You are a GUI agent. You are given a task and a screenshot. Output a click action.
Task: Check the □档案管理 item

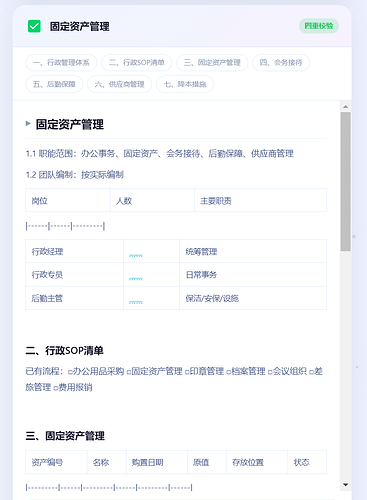coord(246,371)
